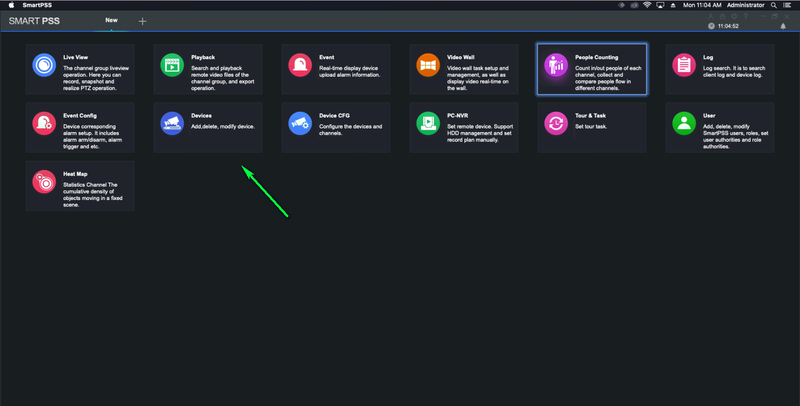Open the user account icon in header
This screenshot has width=800, height=406.
(711, 17)
